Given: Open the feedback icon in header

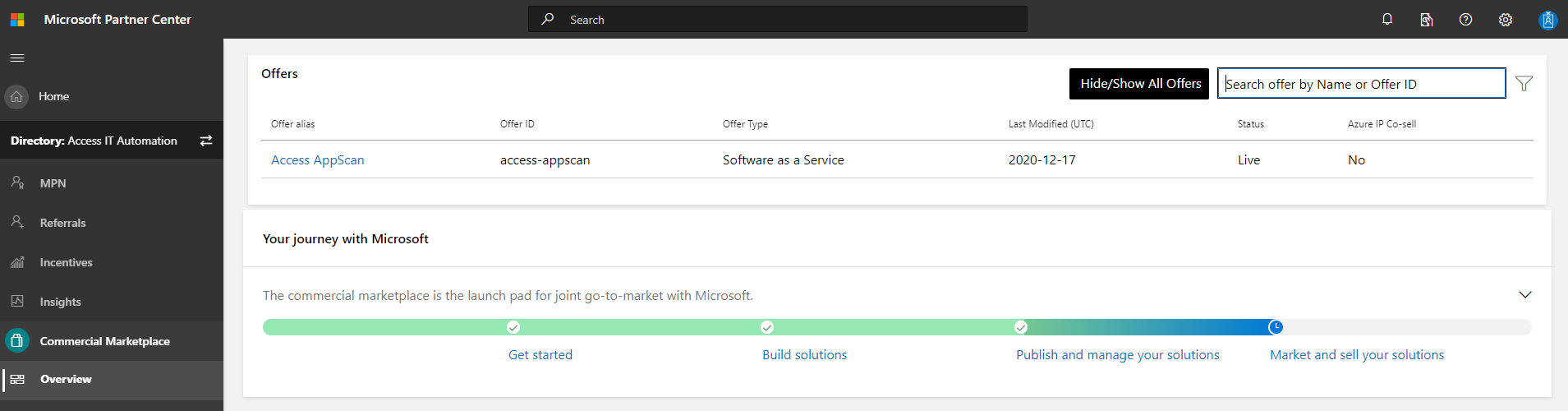Looking at the screenshot, I should click(x=1427, y=19).
